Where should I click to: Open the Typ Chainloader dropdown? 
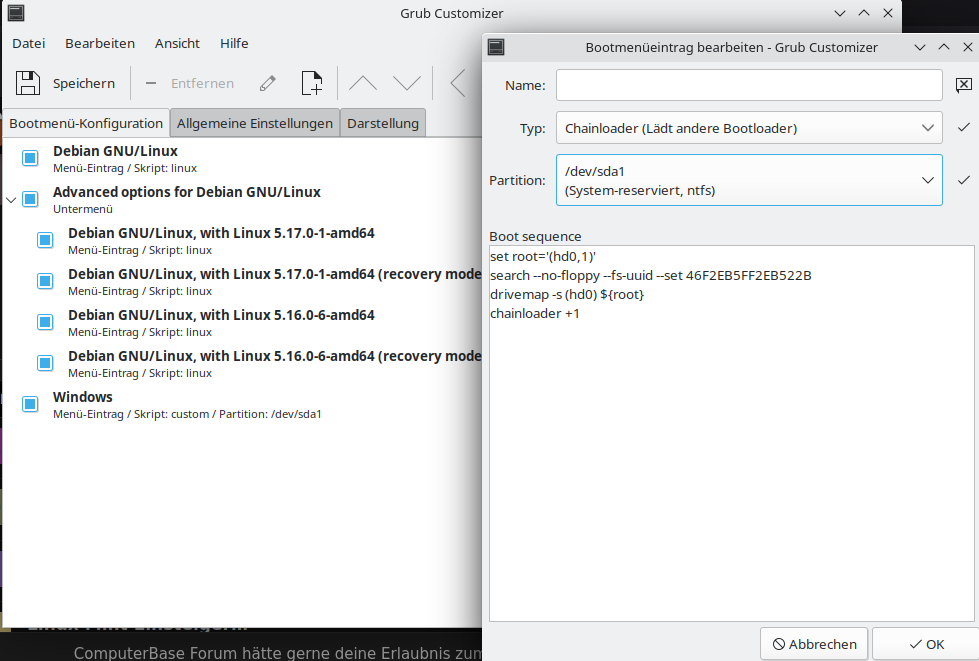[x=749, y=129]
